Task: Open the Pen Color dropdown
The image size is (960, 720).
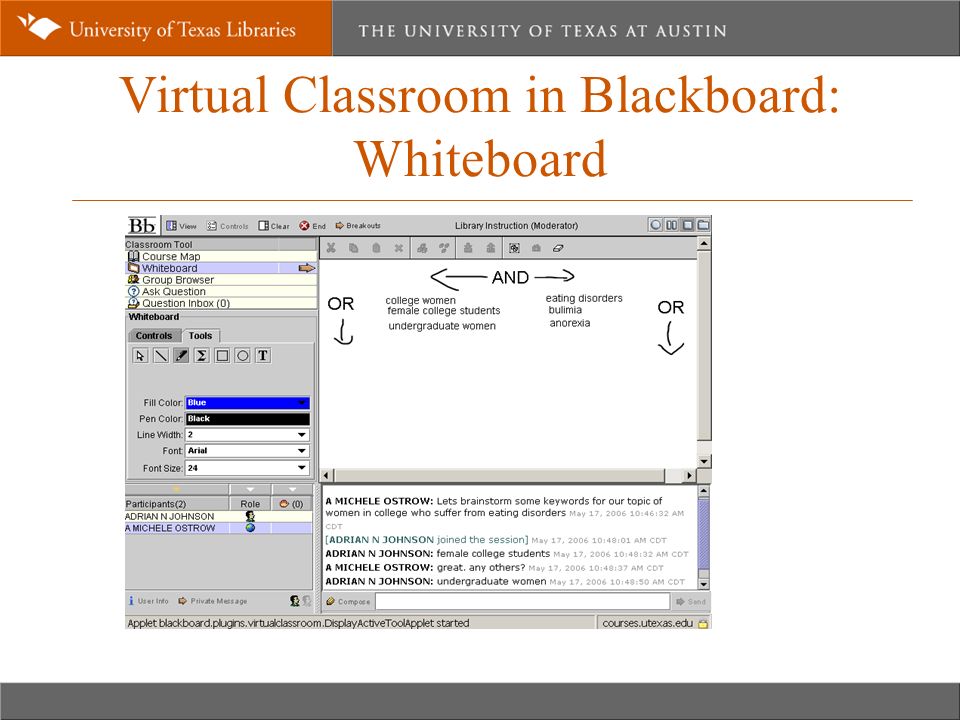Action: pyautogui.click(x=247, y=419)
